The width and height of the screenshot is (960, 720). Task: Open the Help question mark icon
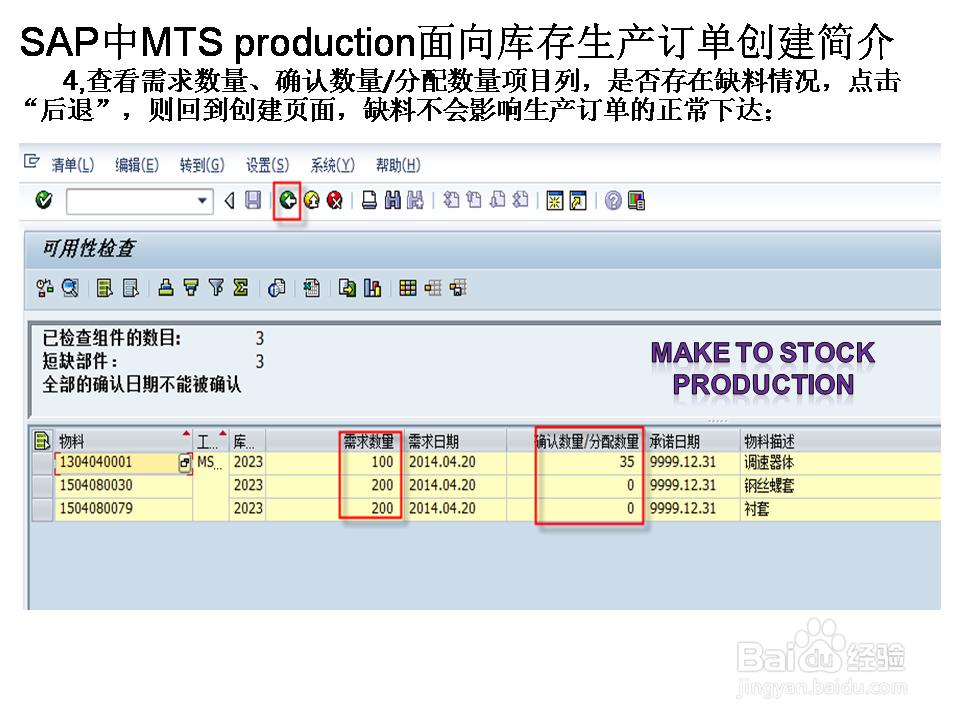point(613,201)
